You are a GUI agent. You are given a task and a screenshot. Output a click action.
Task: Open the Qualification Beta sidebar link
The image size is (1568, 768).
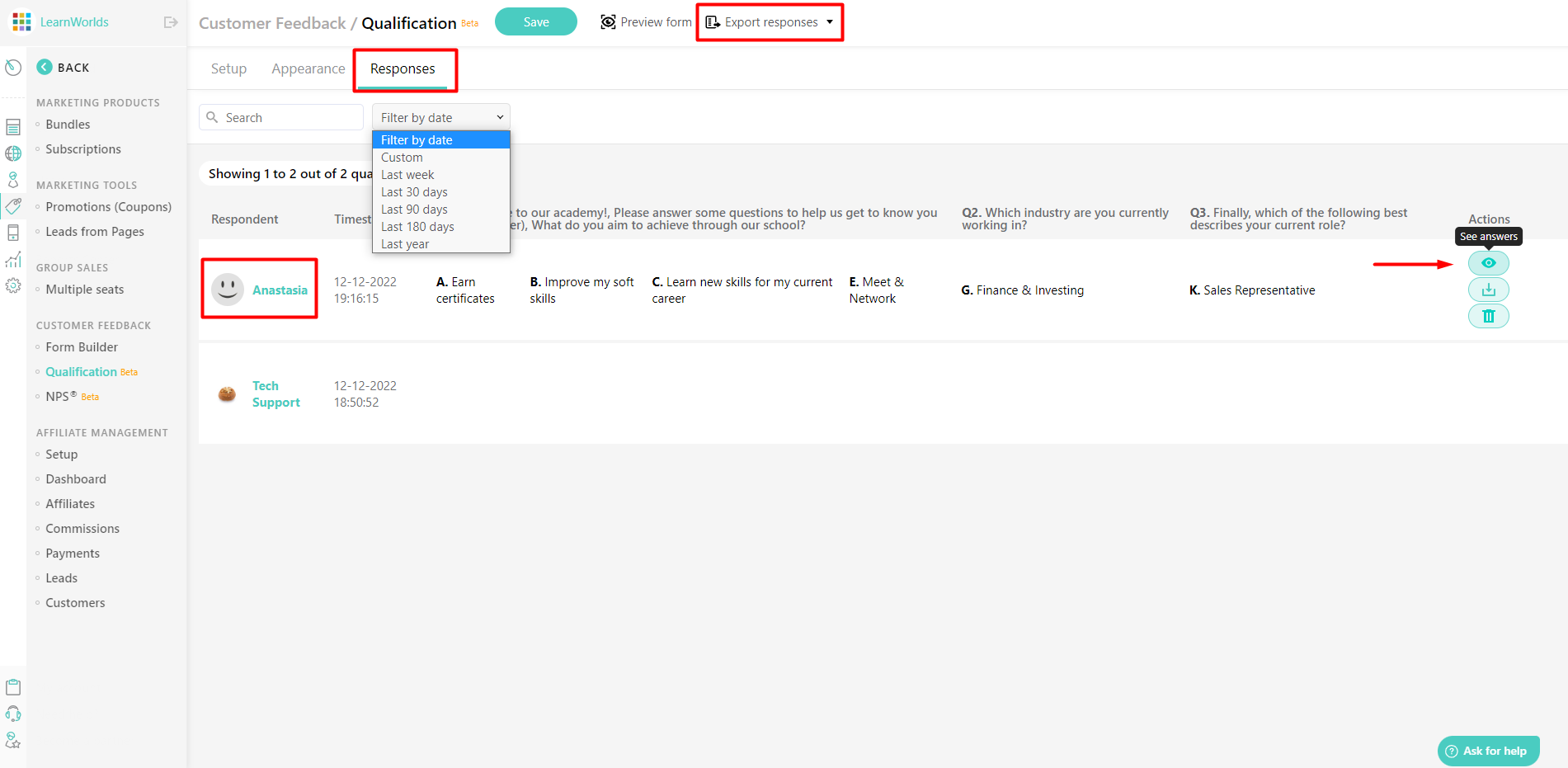pyautogui.click(x=80, y=371)
